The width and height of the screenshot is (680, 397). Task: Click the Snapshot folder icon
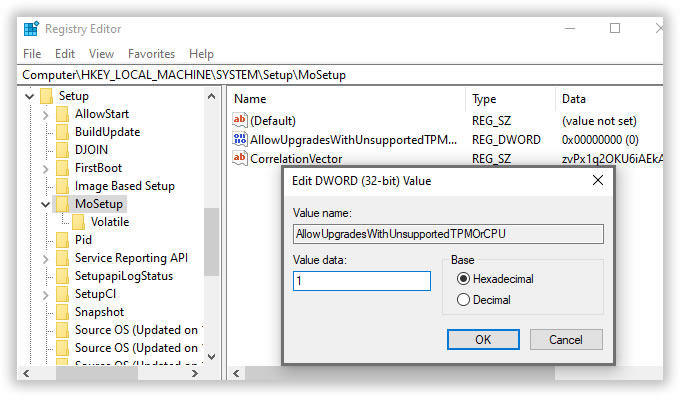tap(62, 312)
